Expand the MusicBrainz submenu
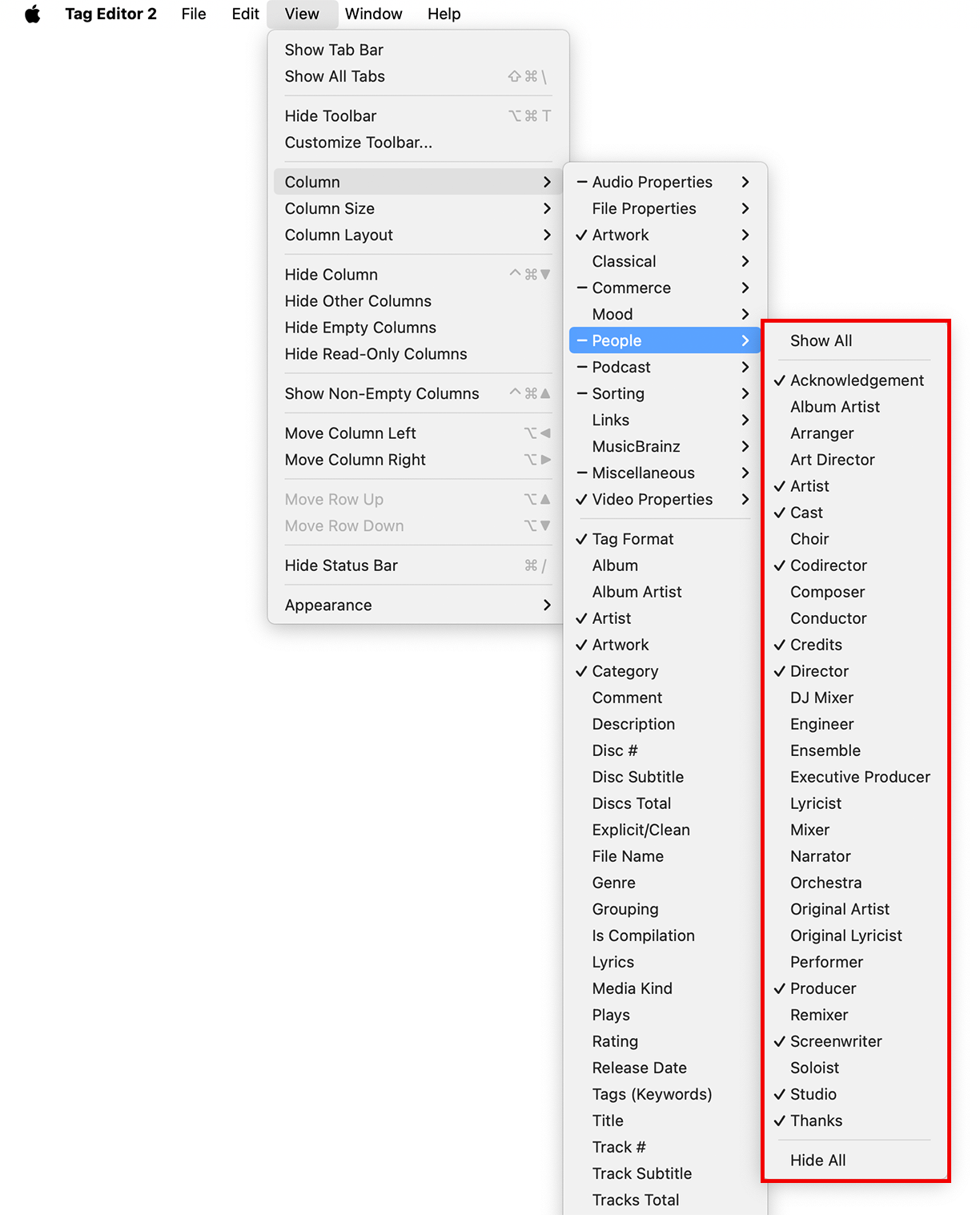 tap(665, 446)
